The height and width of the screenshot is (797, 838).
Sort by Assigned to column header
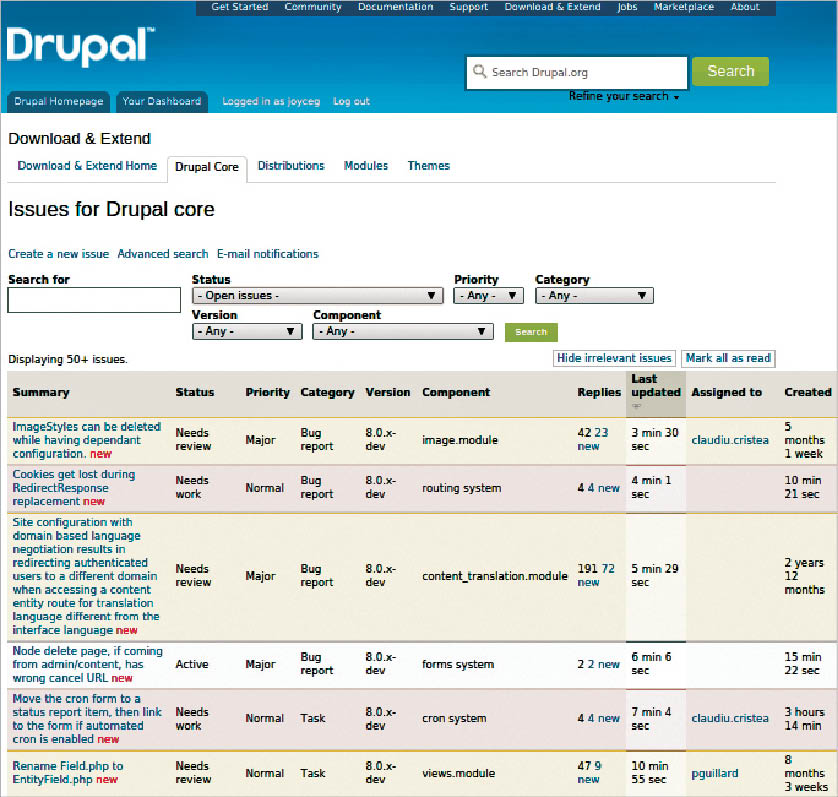tap(726, 392)
